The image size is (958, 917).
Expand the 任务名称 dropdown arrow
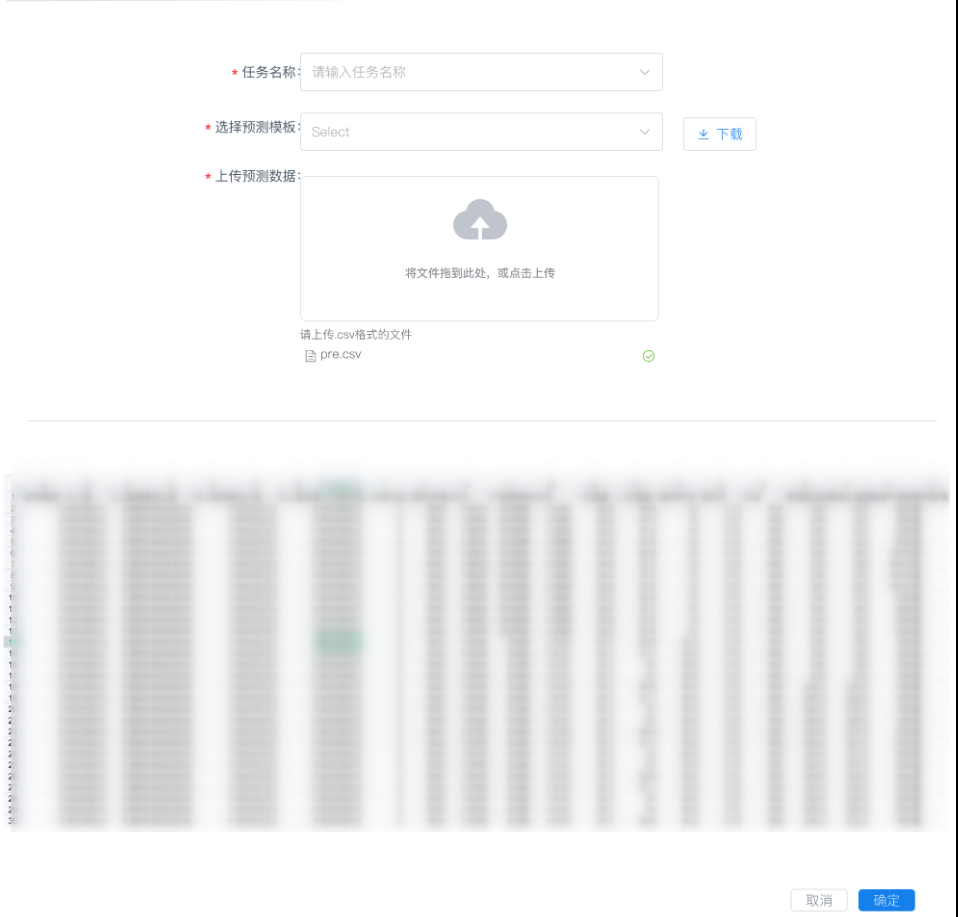click(644, 72)
